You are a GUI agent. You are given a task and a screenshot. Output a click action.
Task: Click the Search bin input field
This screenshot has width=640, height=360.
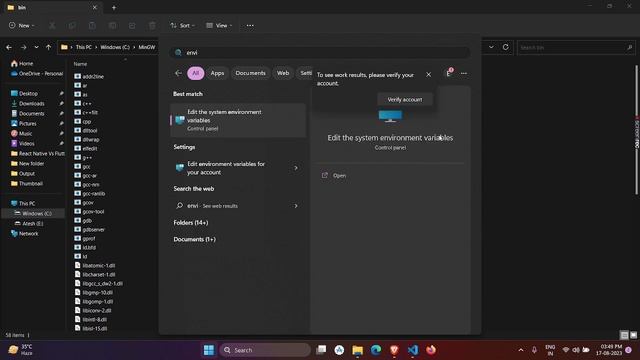pyautogui.click(x=576, y=47)
